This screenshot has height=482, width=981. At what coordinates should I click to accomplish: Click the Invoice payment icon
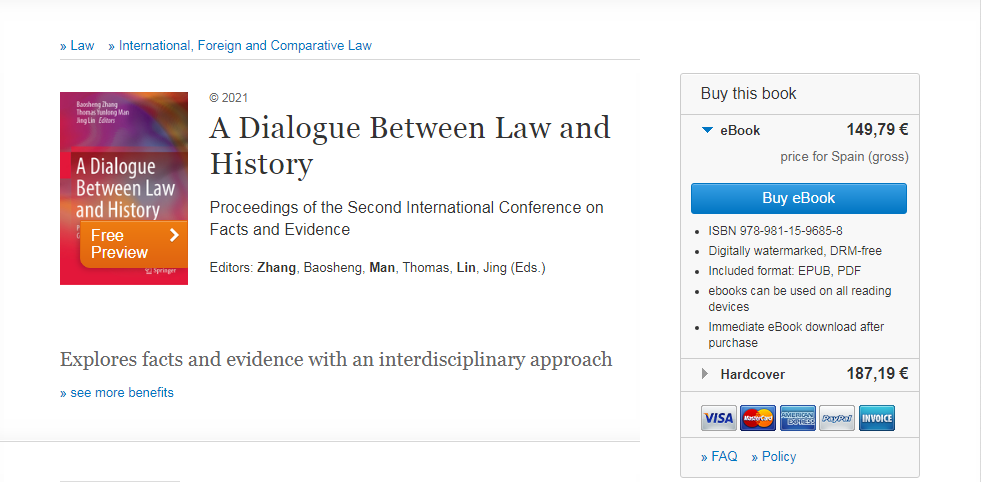point(876,418)
